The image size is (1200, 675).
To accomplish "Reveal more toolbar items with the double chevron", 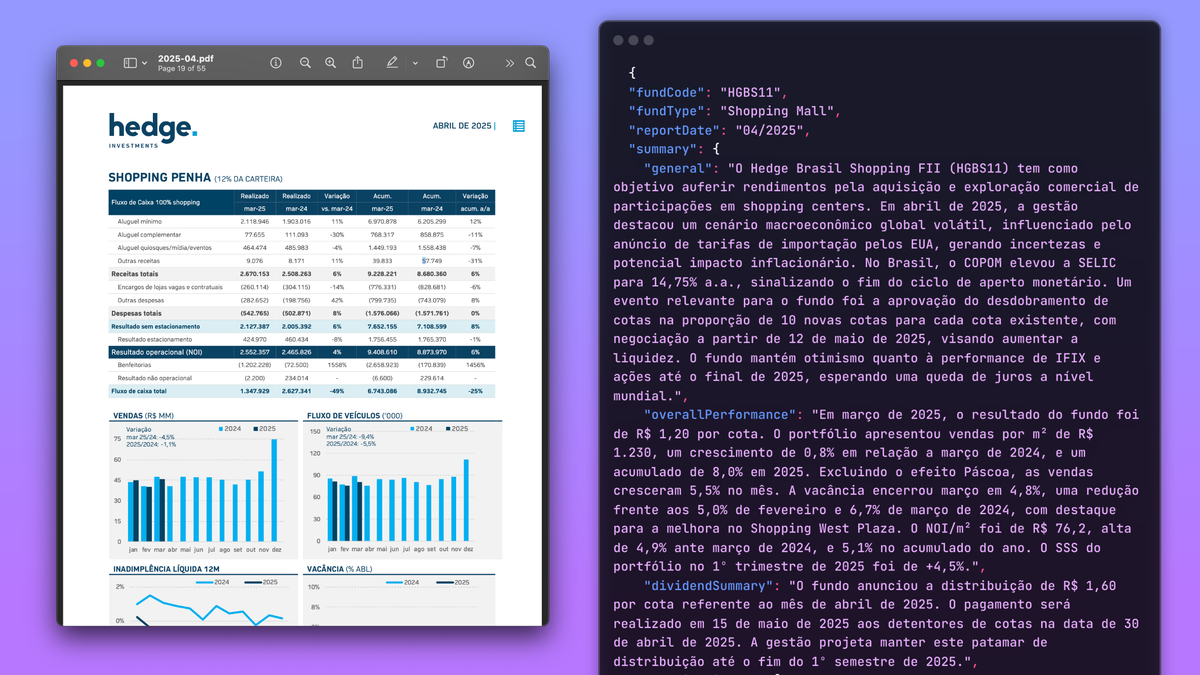I will click(x=509, y=63).
